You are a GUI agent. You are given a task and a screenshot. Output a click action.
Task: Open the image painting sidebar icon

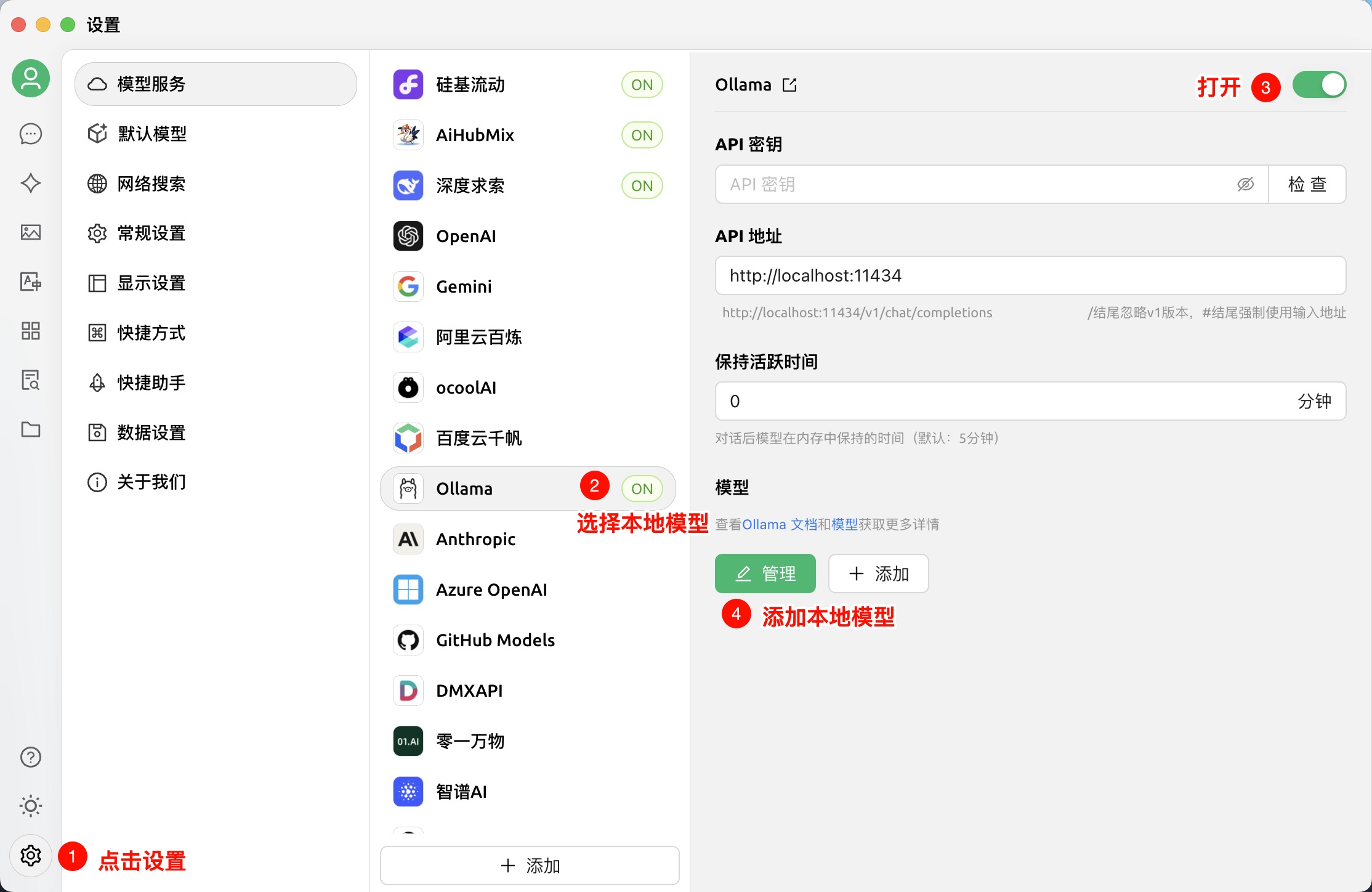click(x=31, y=232)
